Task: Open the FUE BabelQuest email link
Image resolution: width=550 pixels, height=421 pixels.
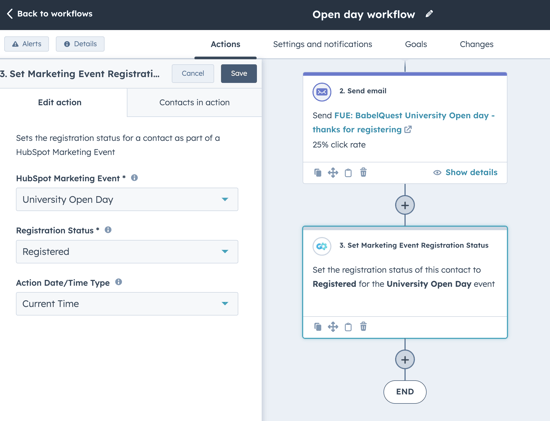Action: click(x=403, y=122)
